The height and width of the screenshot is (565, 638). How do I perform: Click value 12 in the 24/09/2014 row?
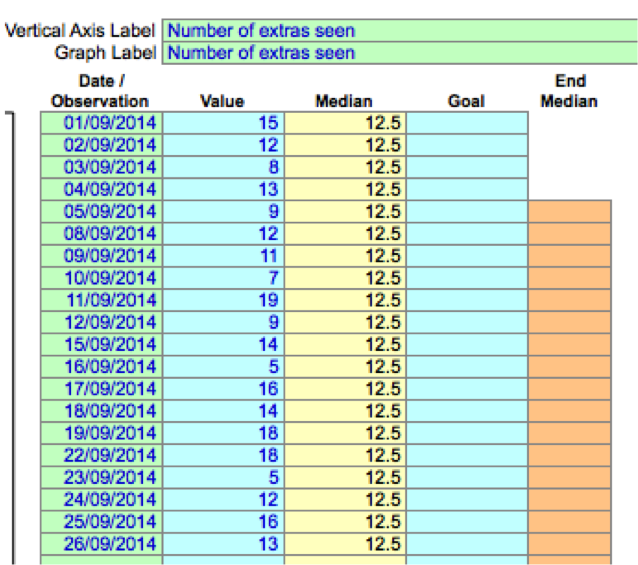223,500
